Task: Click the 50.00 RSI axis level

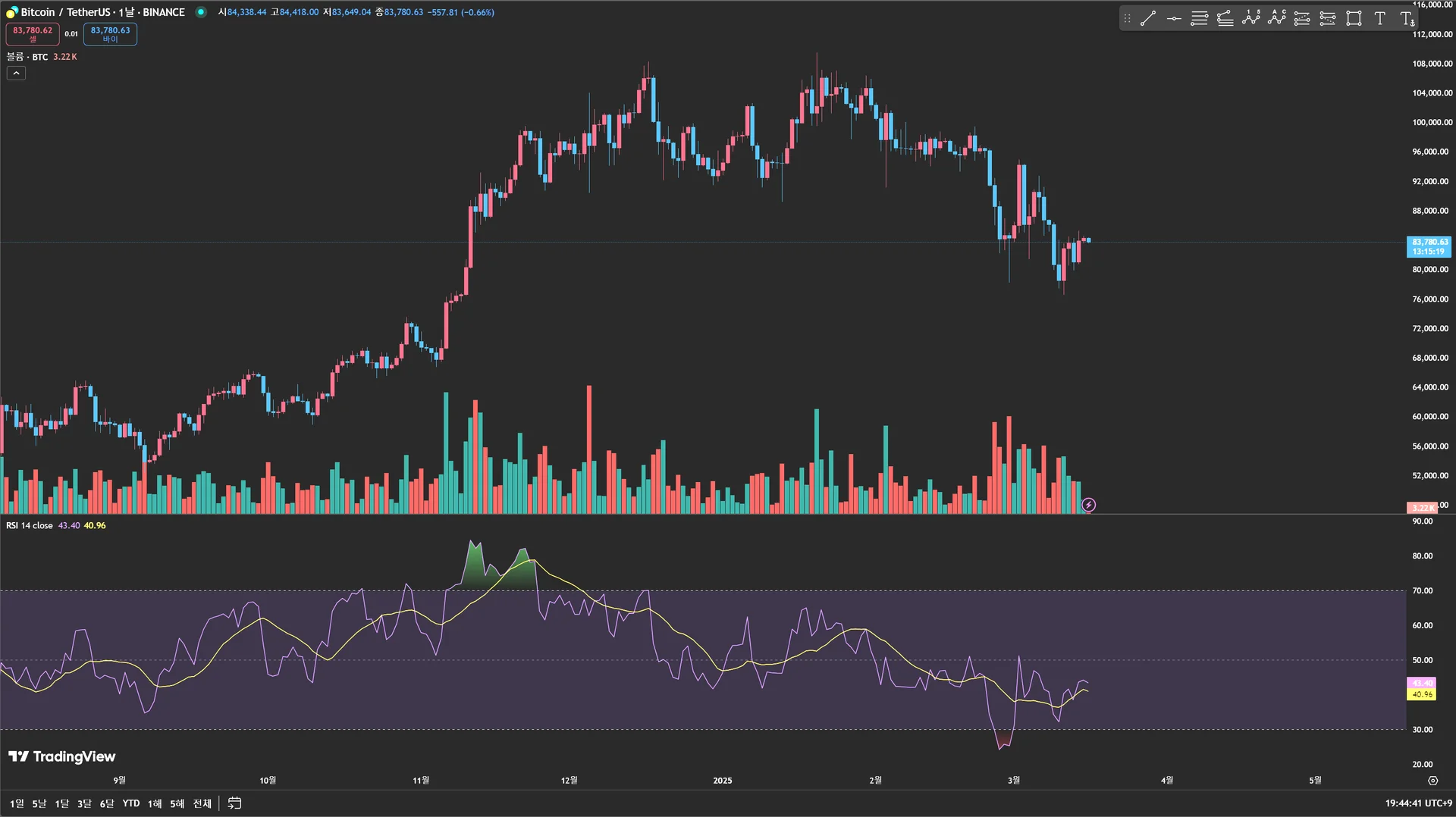Action: (1423, 660)
